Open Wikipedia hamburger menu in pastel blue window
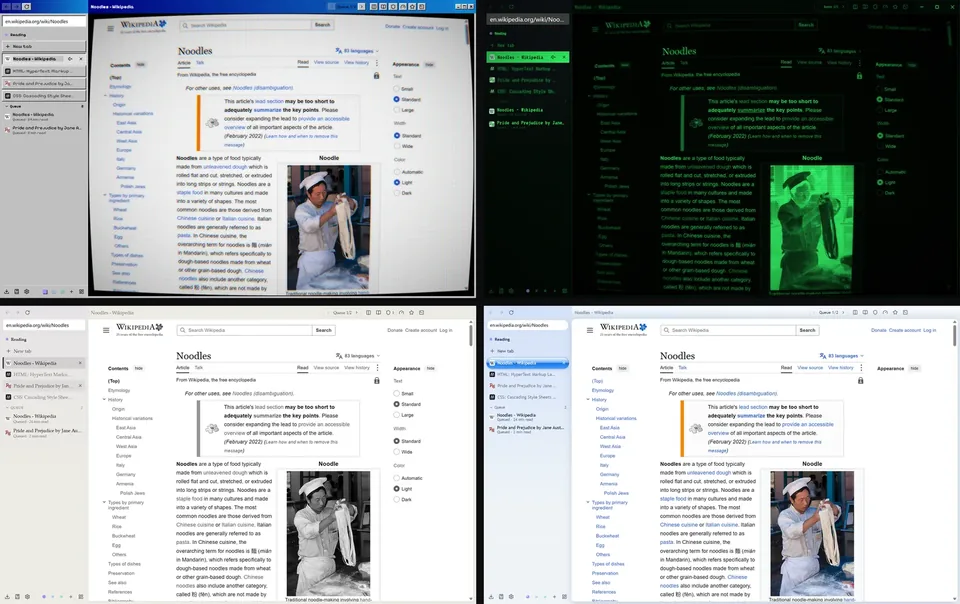 590,330
